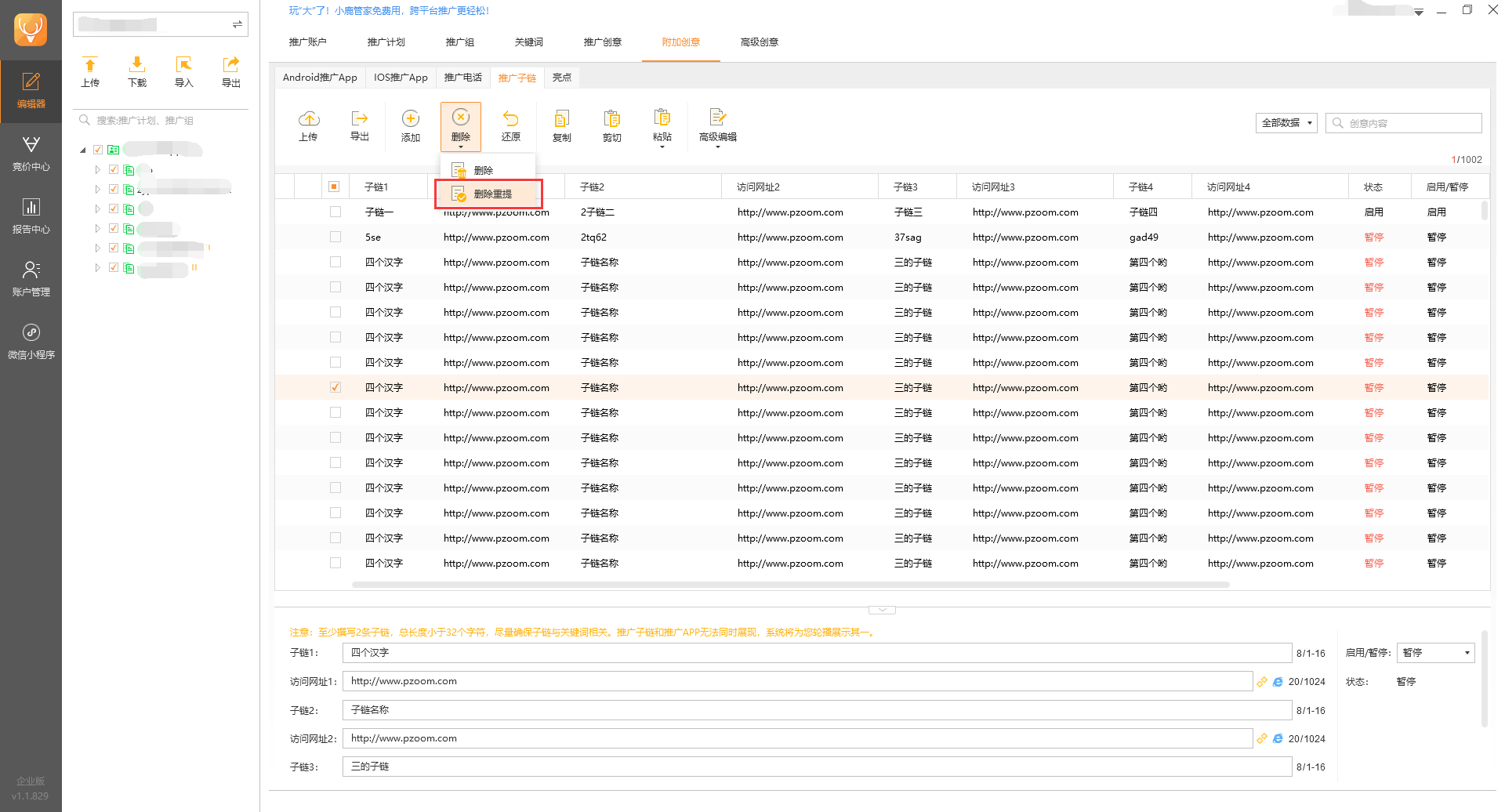The image size is (1505, 812).
Task: Open the 粘贴 dropdown arrow
Action: pyautogui.click(x=662, y=147)
